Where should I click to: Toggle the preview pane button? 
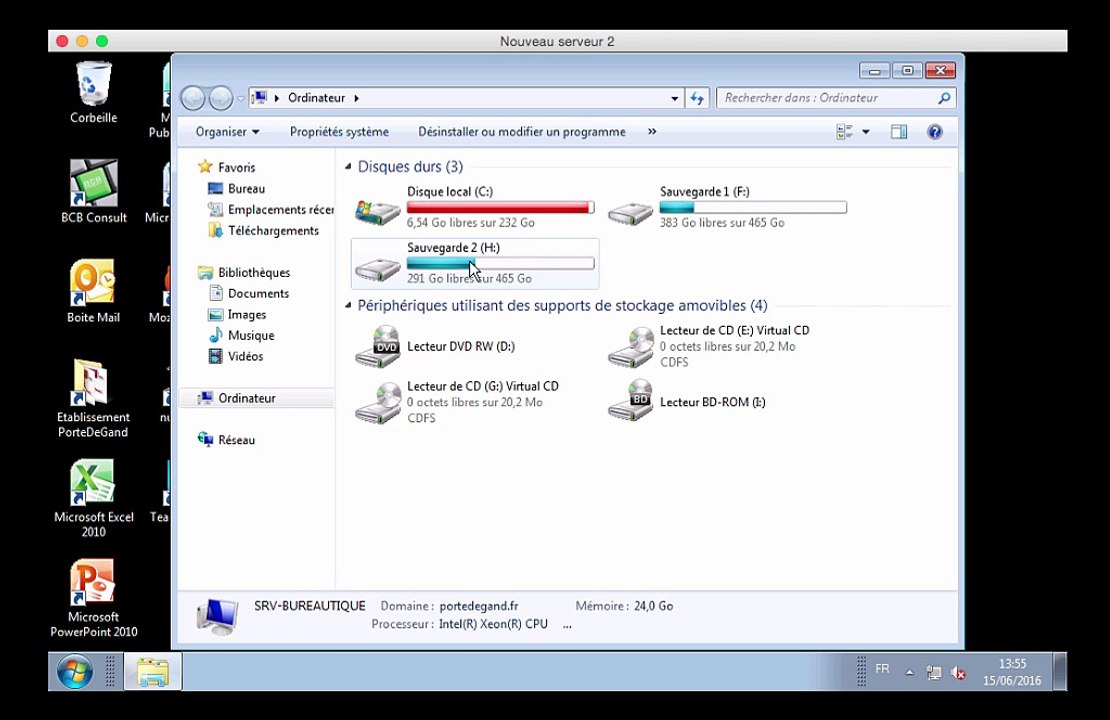click(x=899, y=132)
